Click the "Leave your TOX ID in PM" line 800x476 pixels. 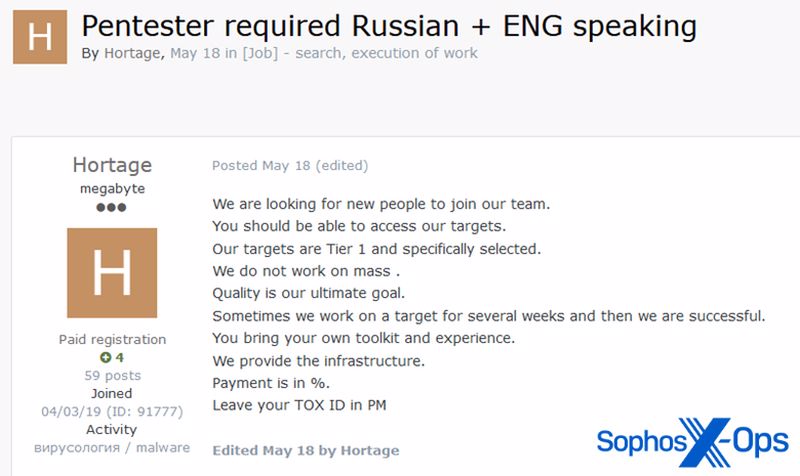pos(299,405)
